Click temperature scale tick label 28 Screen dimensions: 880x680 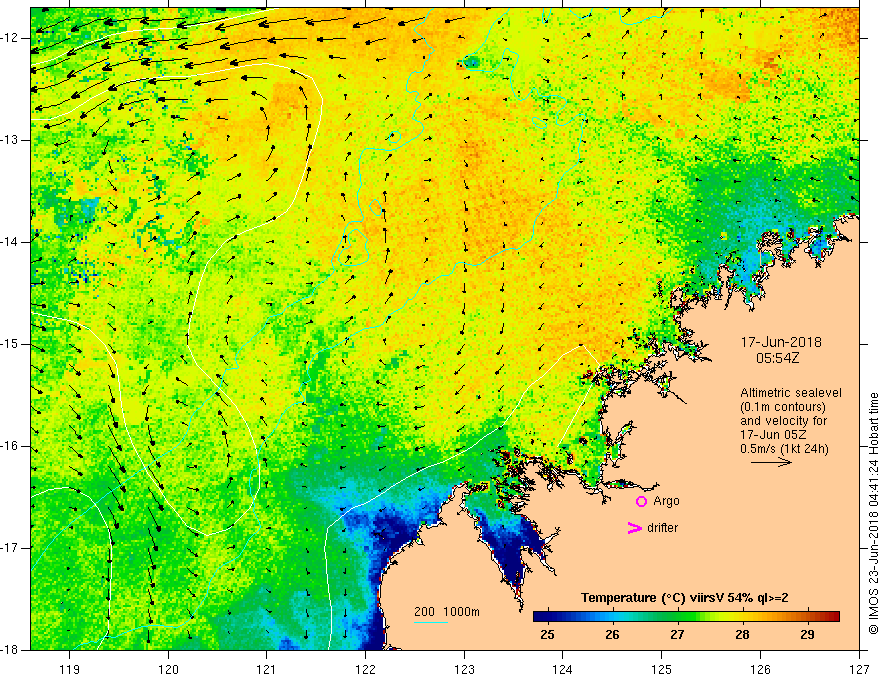[x=742, y=635]
